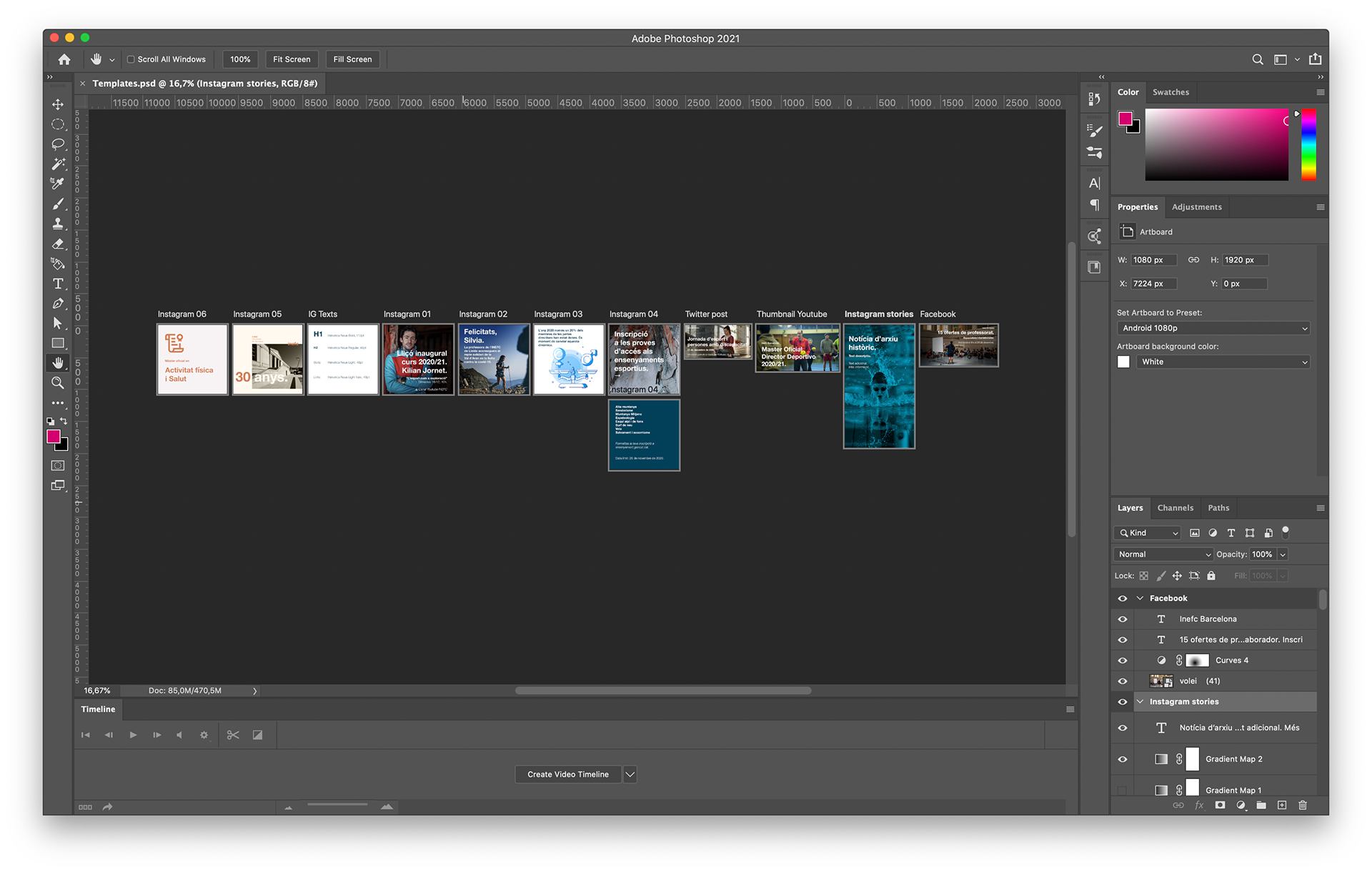Select the Lasso tool
Viewport: 1372px width, 872px height.
(x=58, y=144)
